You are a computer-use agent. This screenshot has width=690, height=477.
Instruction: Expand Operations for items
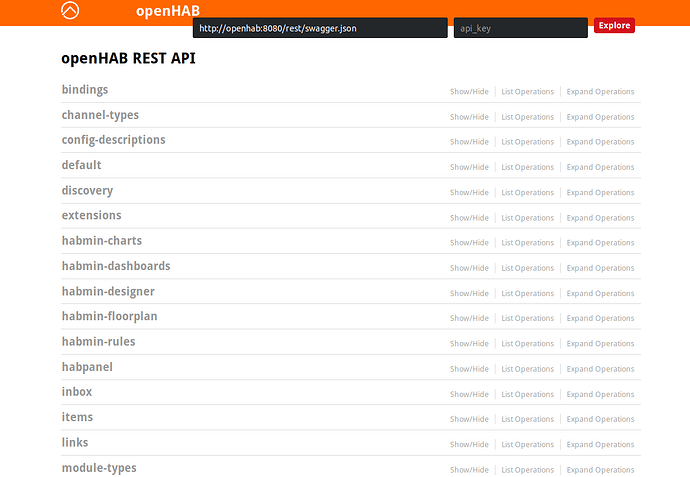600,419
